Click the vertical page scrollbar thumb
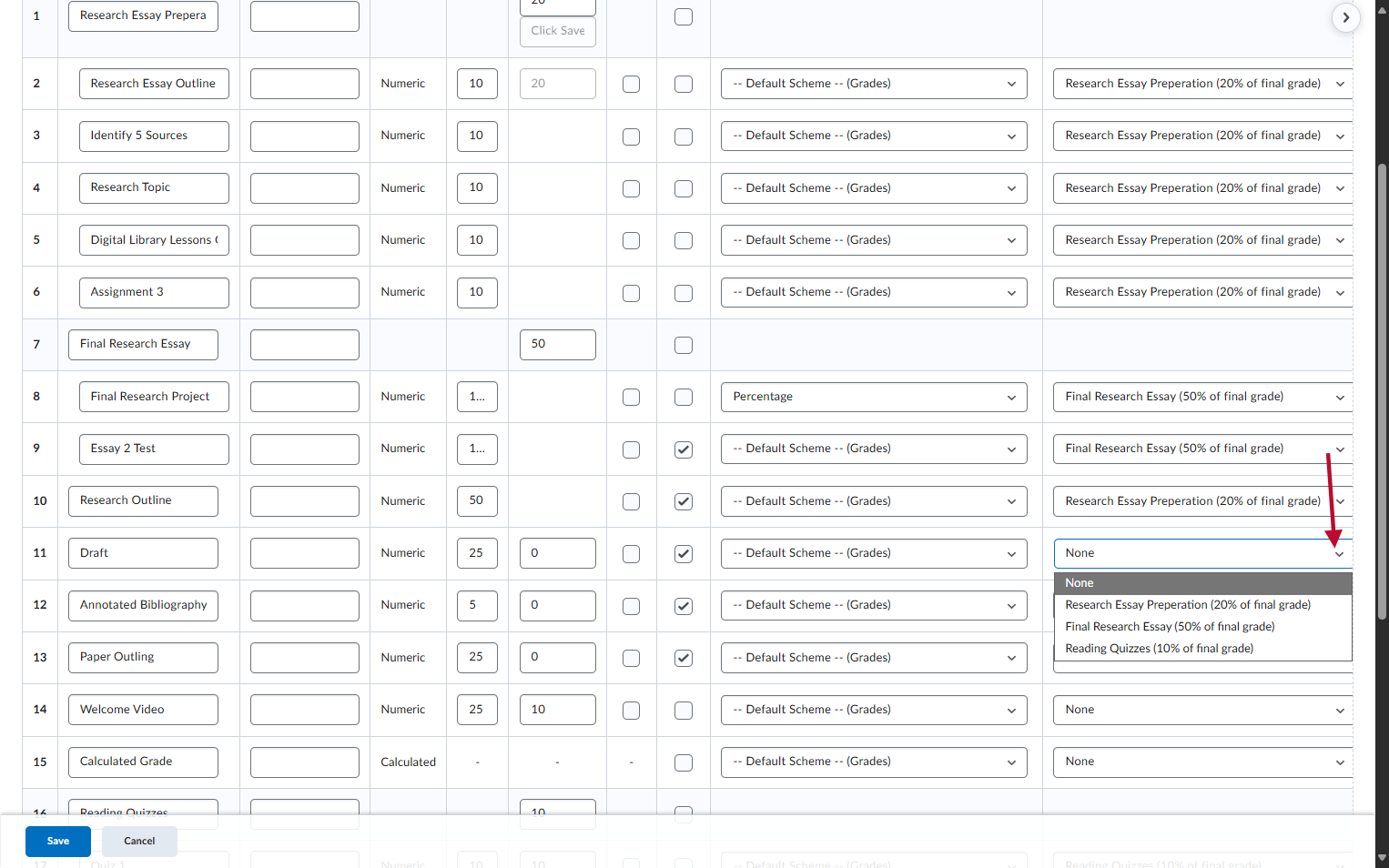 (1382, 391)
